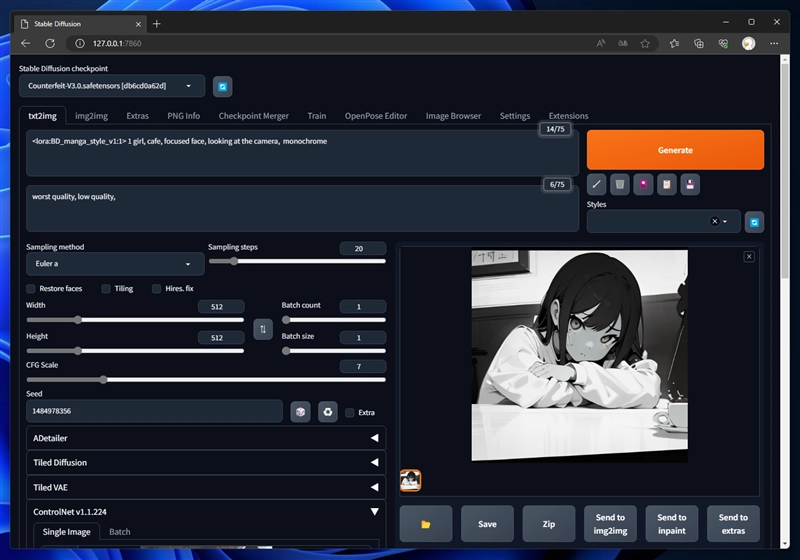Collapse the ControlNet v1.1.224 section
The width and height of the screenshot is (800, 560).
tap(206, 512)
